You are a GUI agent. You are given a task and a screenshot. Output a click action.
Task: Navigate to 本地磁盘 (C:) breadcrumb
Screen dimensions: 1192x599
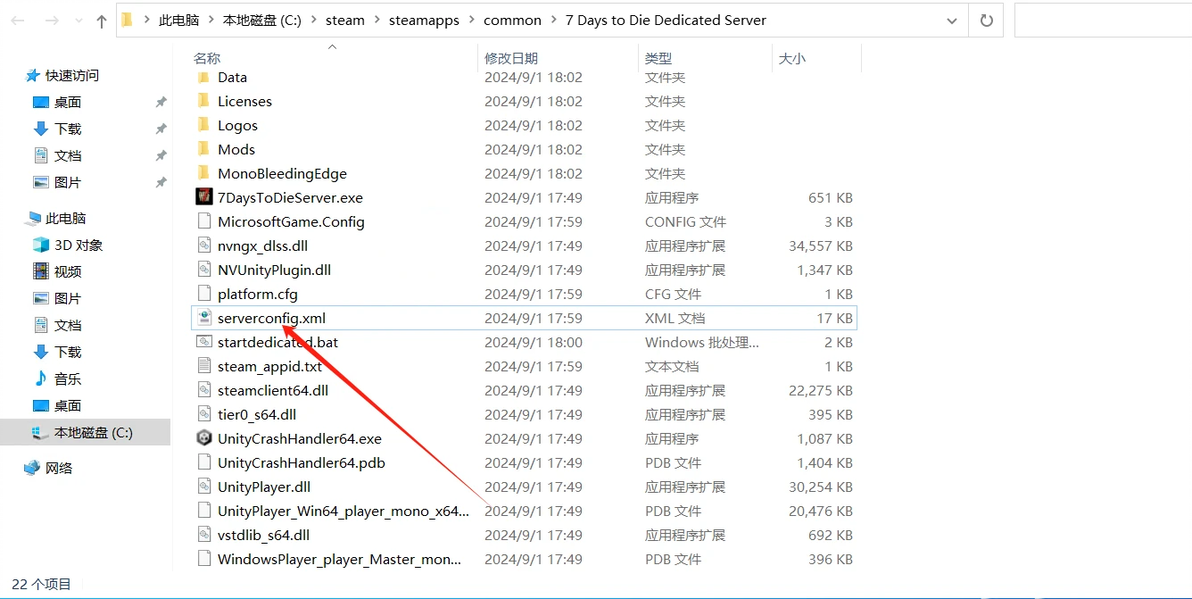[x=262, y=21]
